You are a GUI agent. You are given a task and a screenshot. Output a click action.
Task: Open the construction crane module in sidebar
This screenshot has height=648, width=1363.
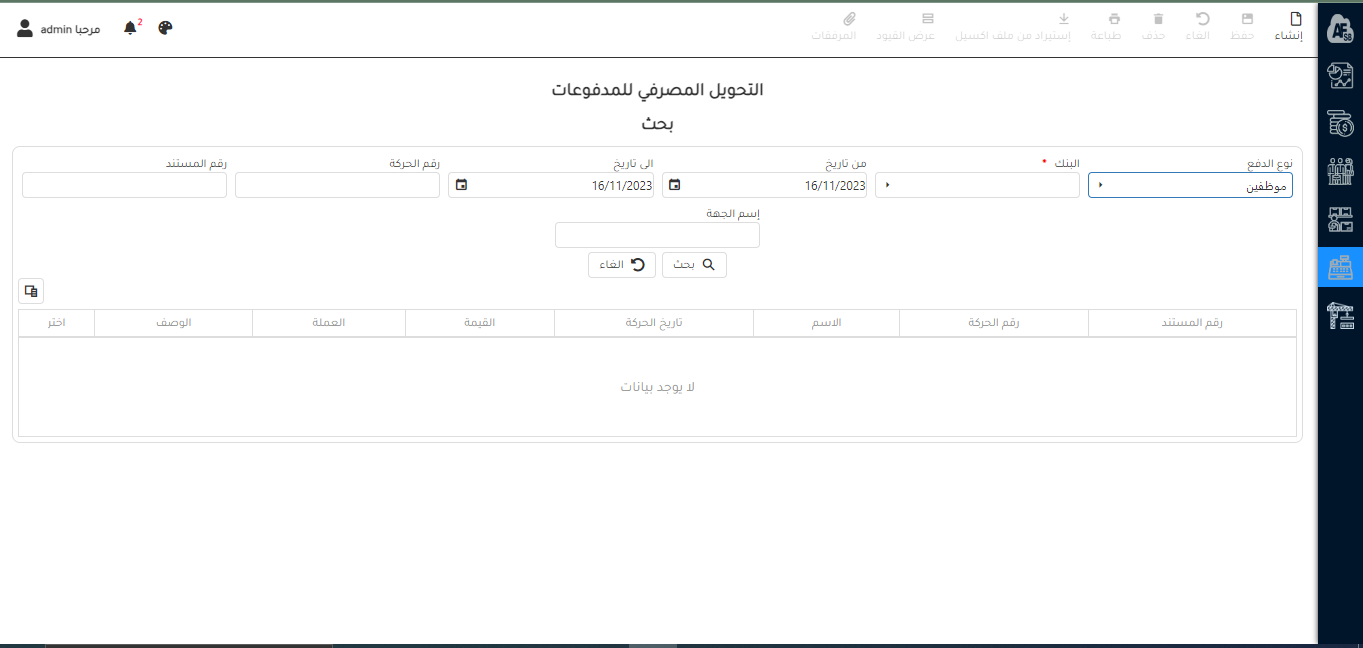point(1340,315)
